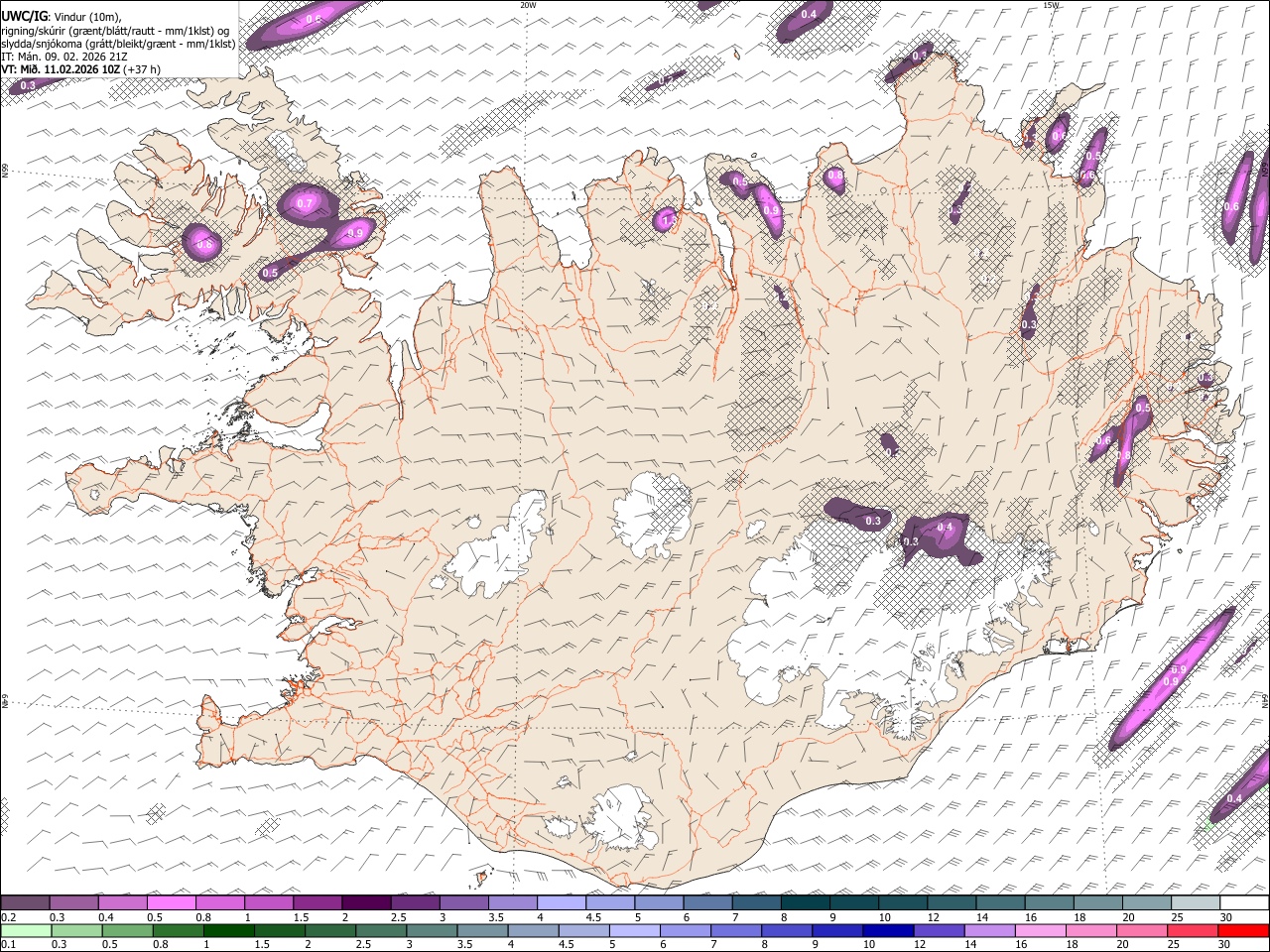Pick the light lavender upper swatch from 4 to 4.5

[561, 902]
